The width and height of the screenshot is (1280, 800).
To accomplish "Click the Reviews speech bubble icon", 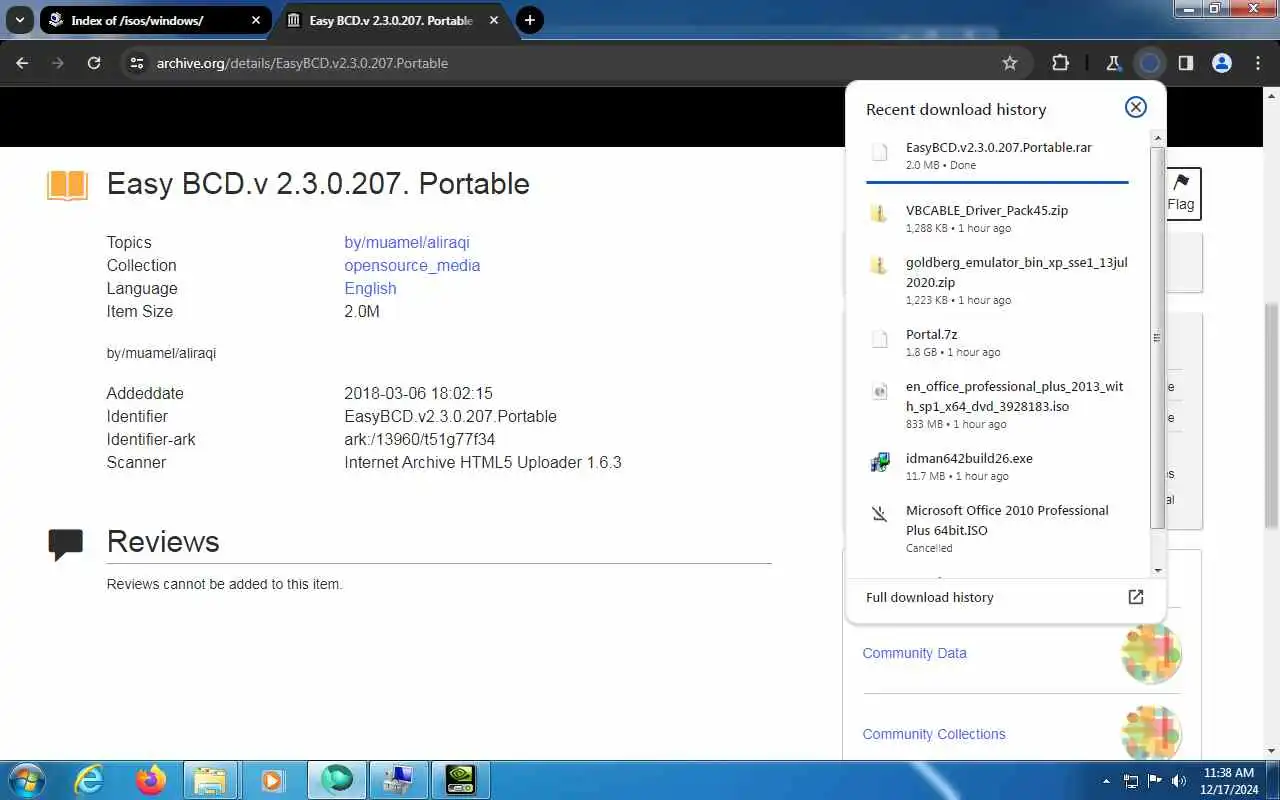I will [66, 544].
